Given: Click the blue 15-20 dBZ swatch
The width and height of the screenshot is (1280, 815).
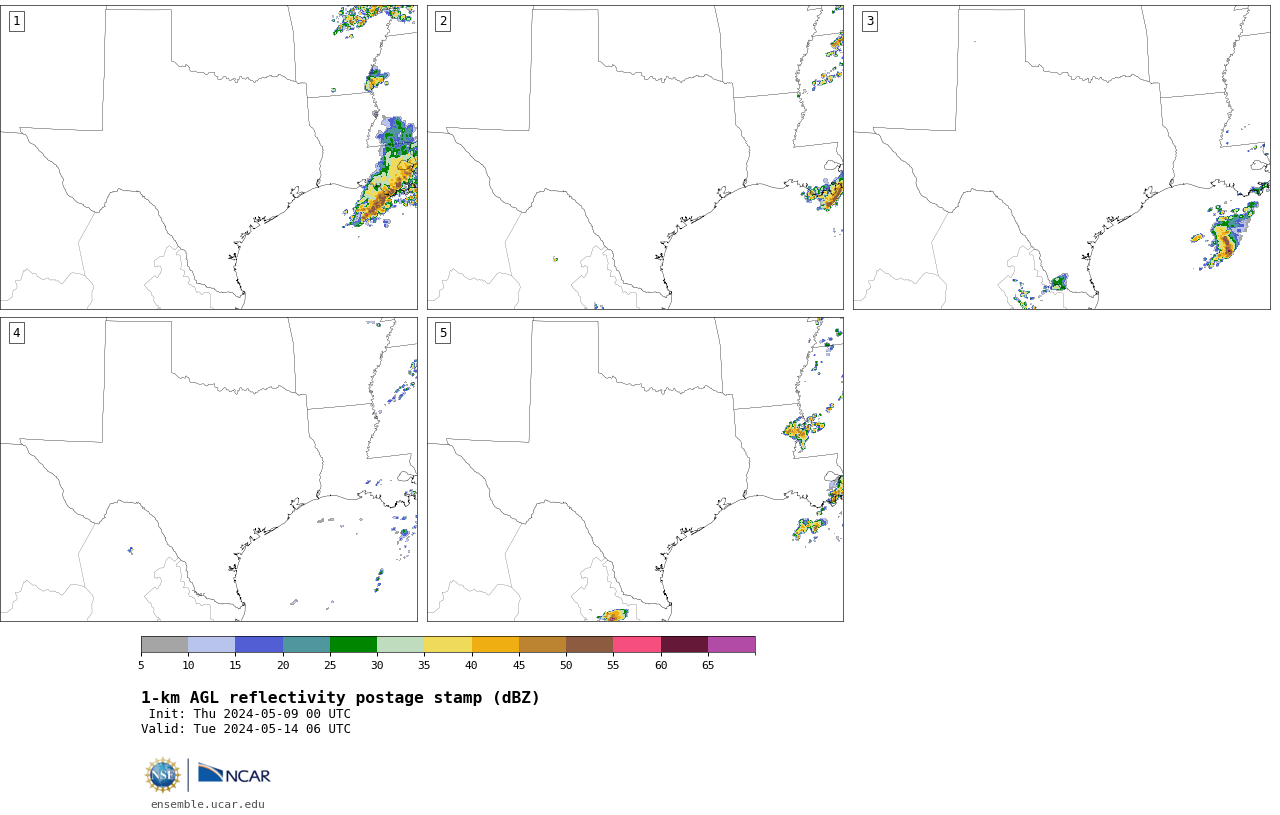Looking at the screenshot, I should click(259, 644).
